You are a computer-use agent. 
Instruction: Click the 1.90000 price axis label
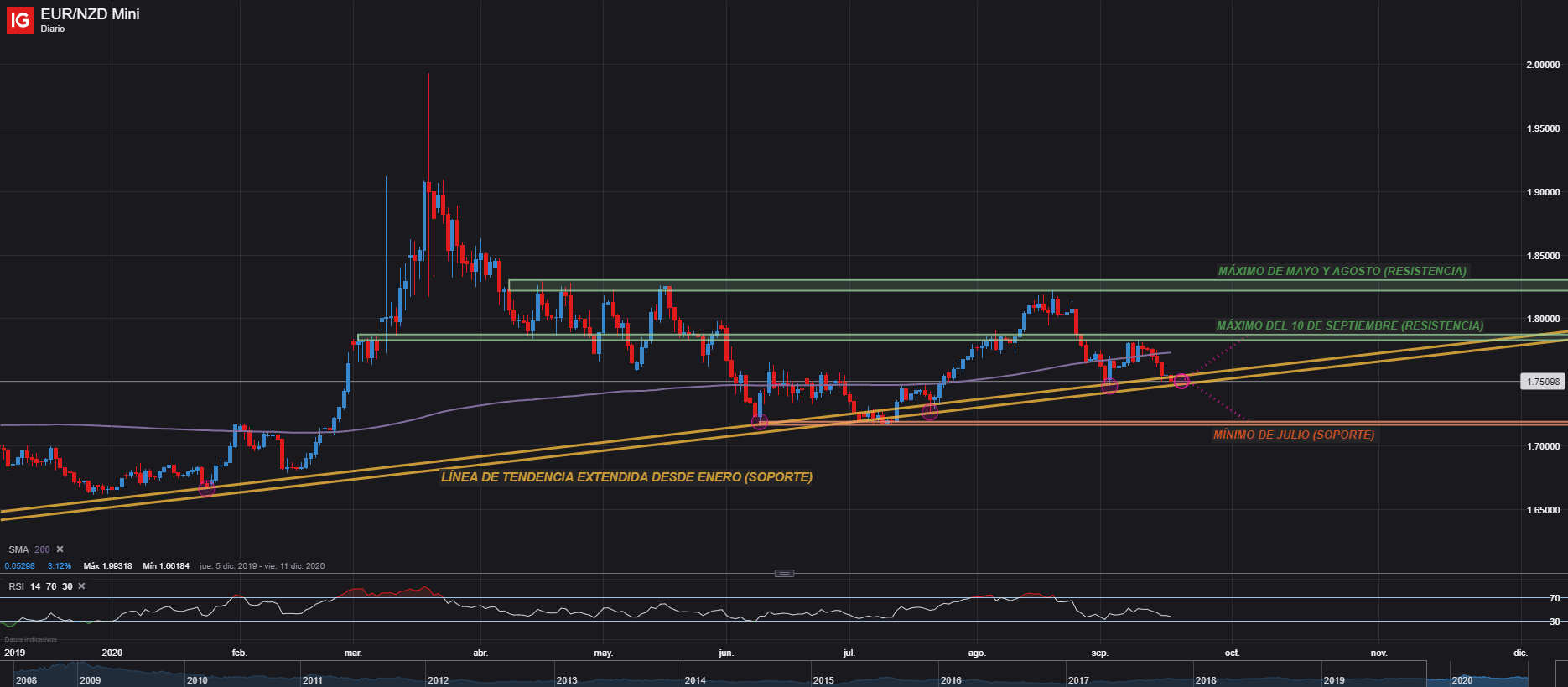[1543, 192]
